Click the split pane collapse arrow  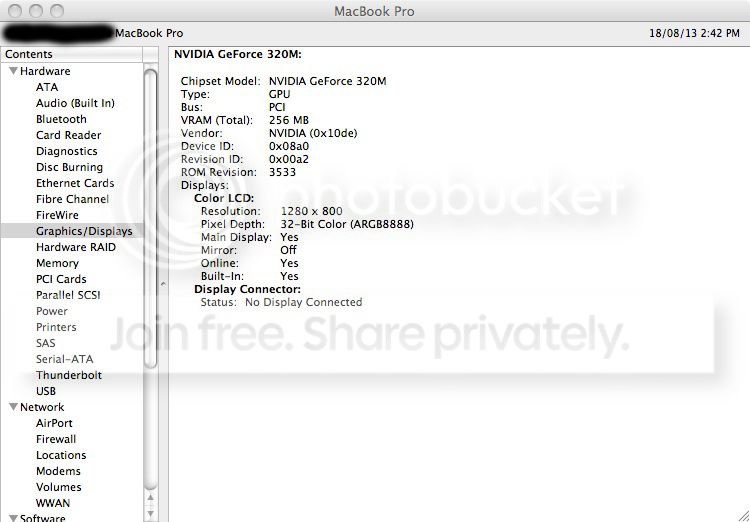[x=163, y=284]
